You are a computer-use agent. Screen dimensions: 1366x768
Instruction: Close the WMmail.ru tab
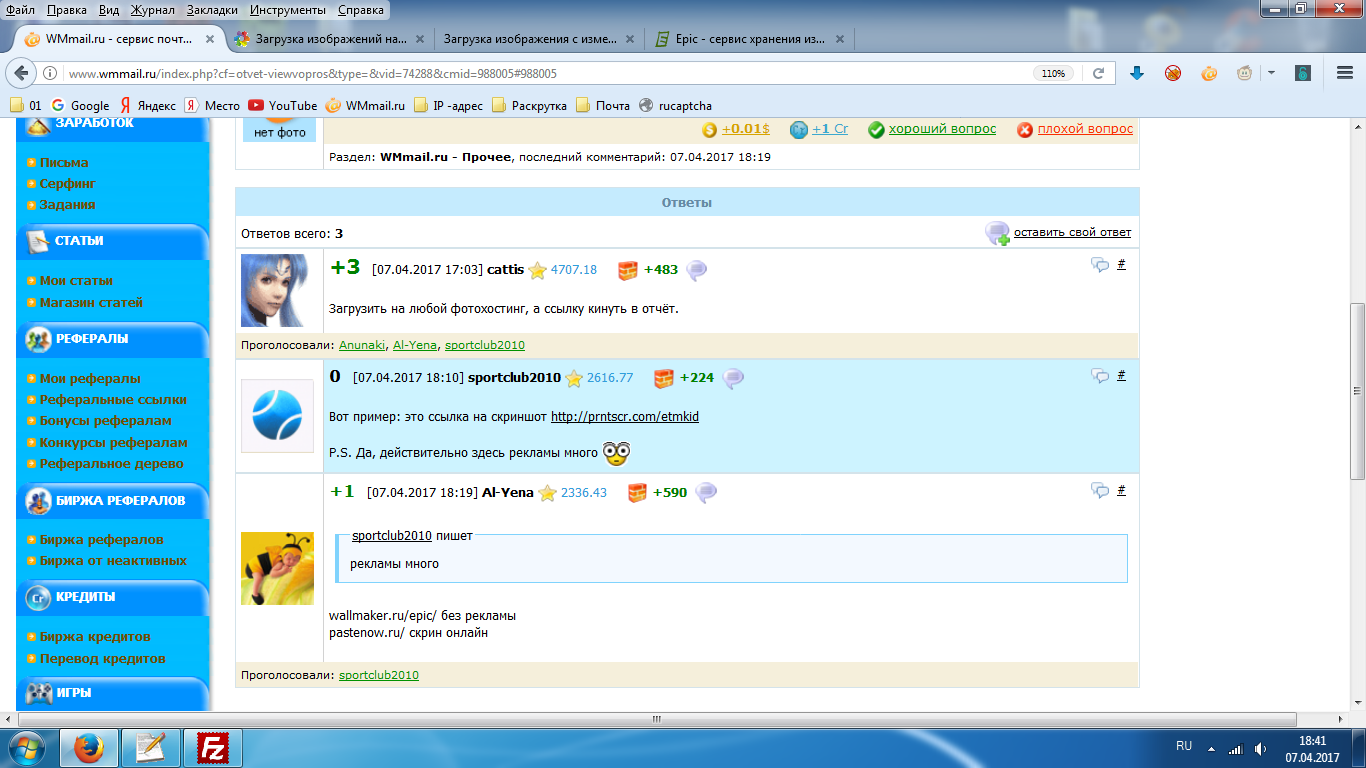[210, 40]
